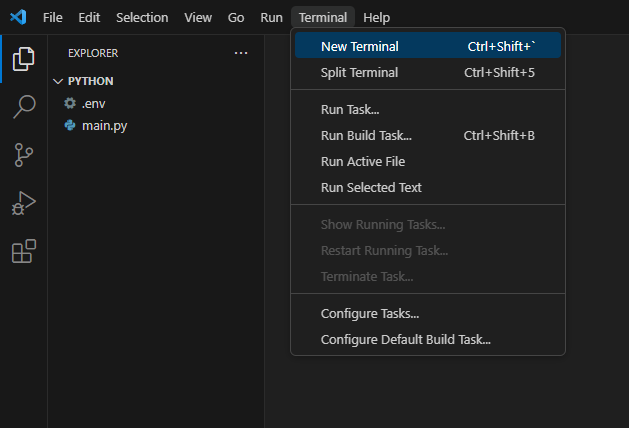Open the Extensions view
Screen dimensions: 629x428
(23, 250)
